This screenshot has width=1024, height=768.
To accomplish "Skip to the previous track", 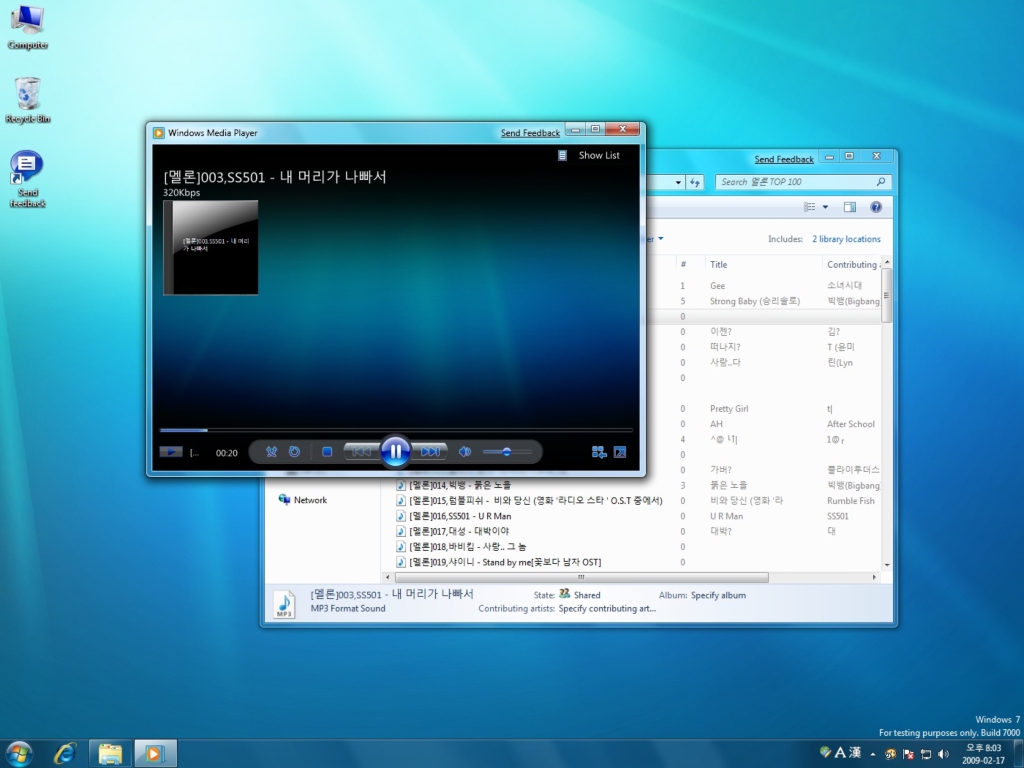I will click(x=362, y=451).
